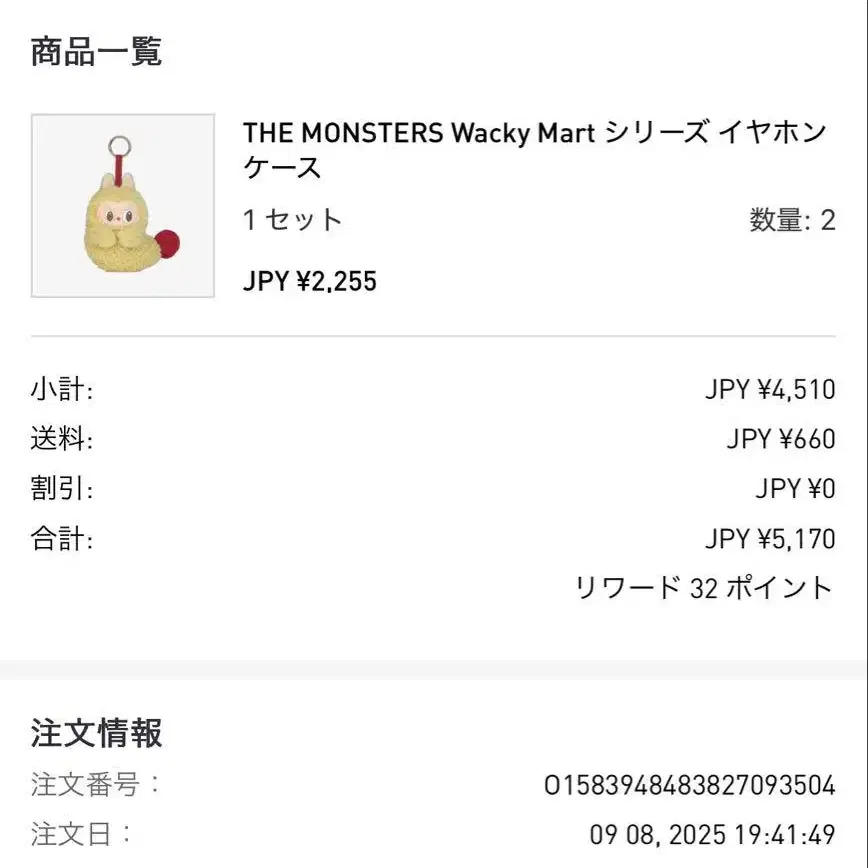This screenshot has width=868, height=868.
Task: Click the 注文日 label
Action: tap(81, 834)
